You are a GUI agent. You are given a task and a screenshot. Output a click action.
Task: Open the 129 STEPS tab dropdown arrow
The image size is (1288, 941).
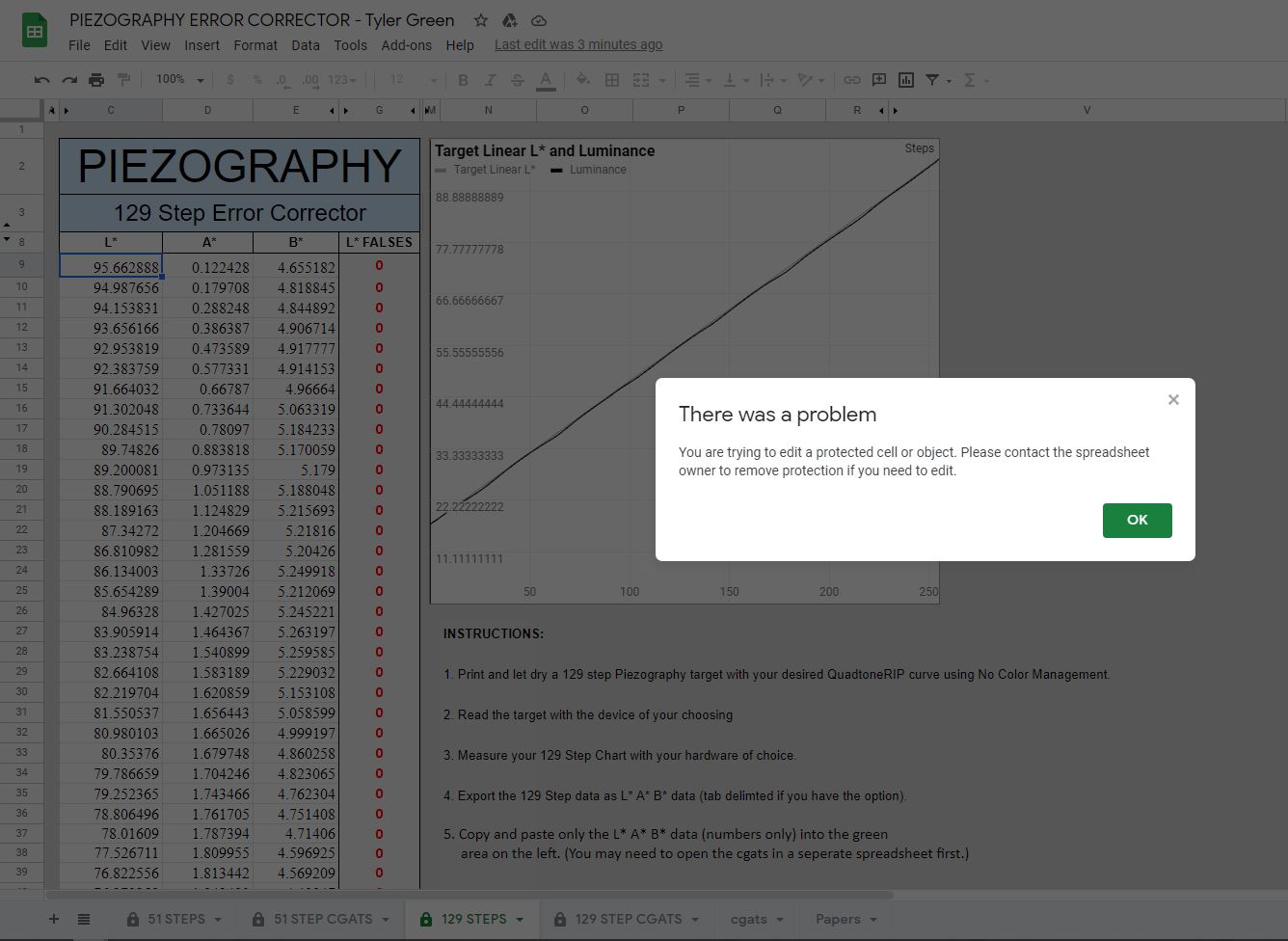click(x=520, y=919)
